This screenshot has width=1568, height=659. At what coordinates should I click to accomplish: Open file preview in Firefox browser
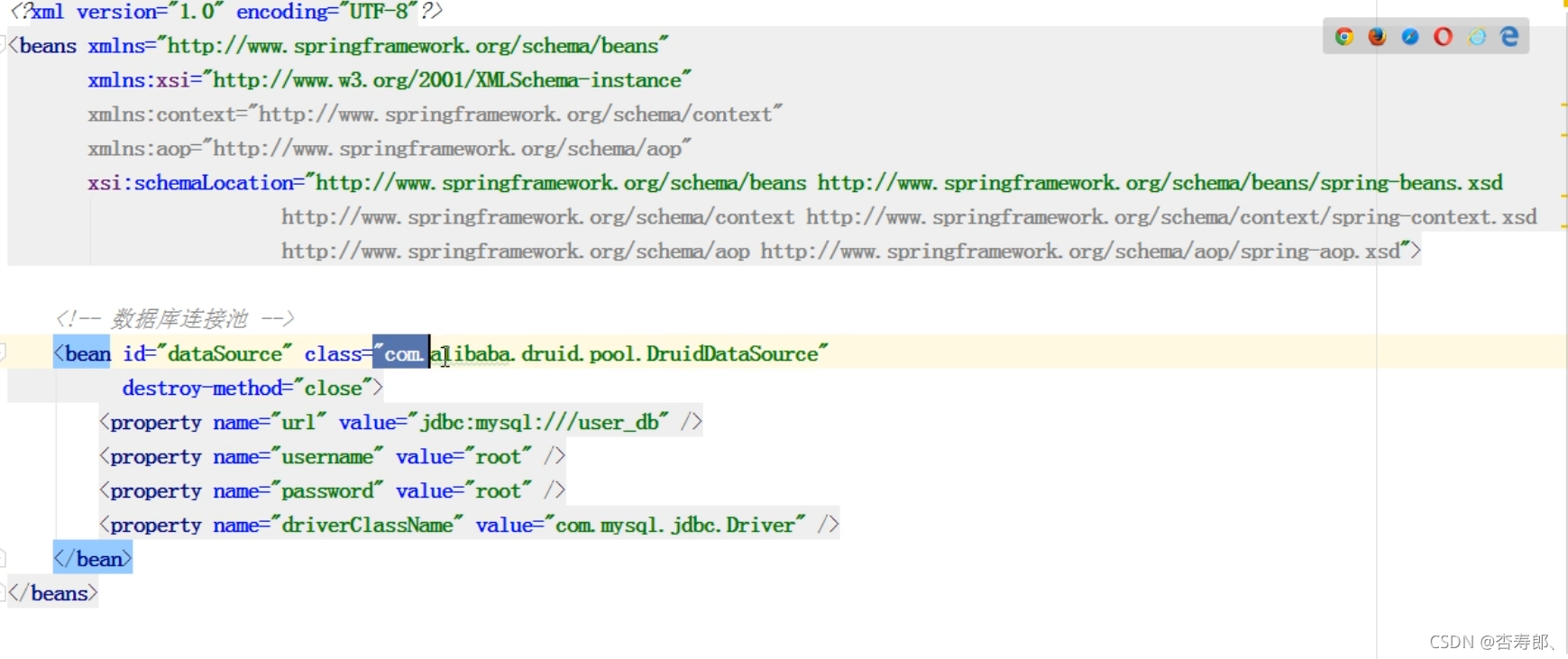tap(1377, 36)
